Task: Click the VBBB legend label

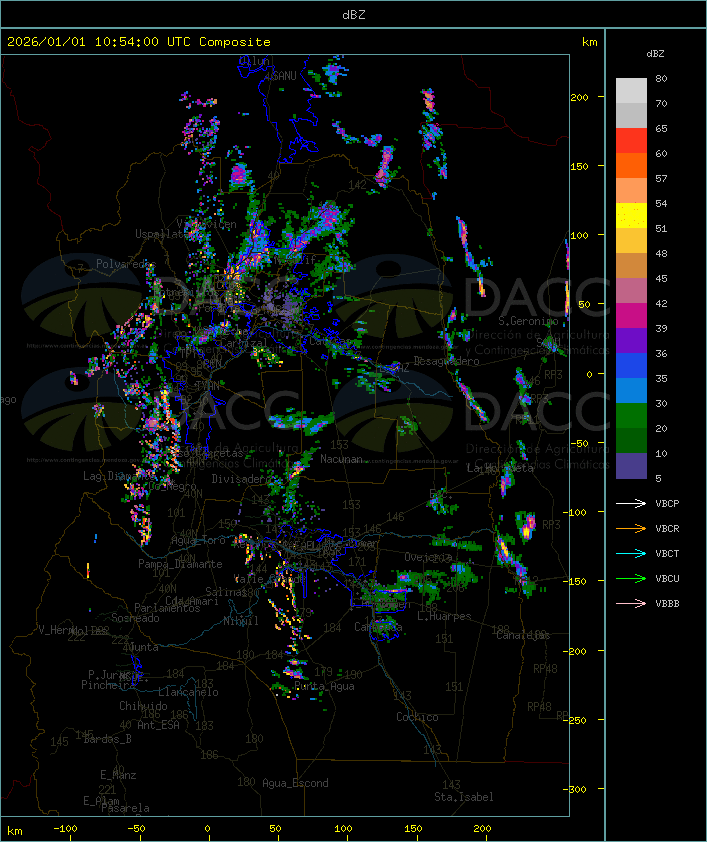Action: pyautogui.click(x=667, y=604)
